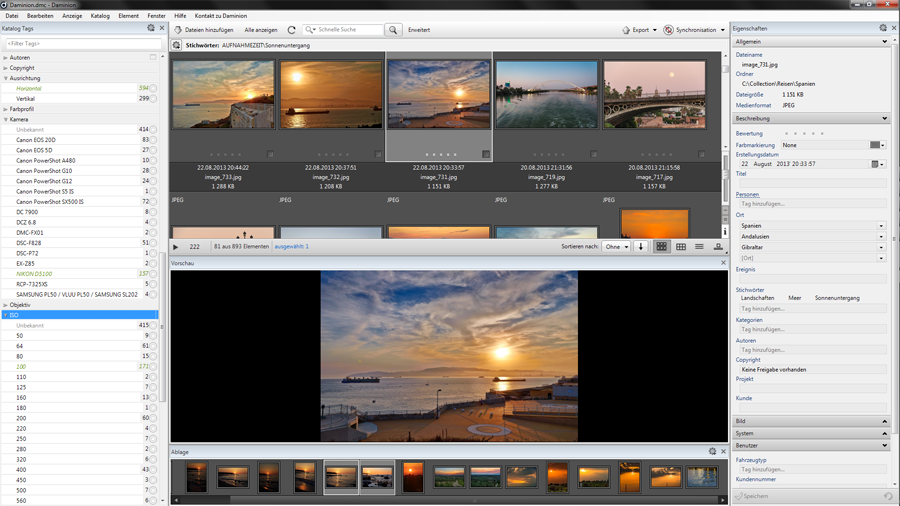Viewport: 900px width, 506px height.
Task: Switch to list view layout
Action: click(x=699, y=246)
